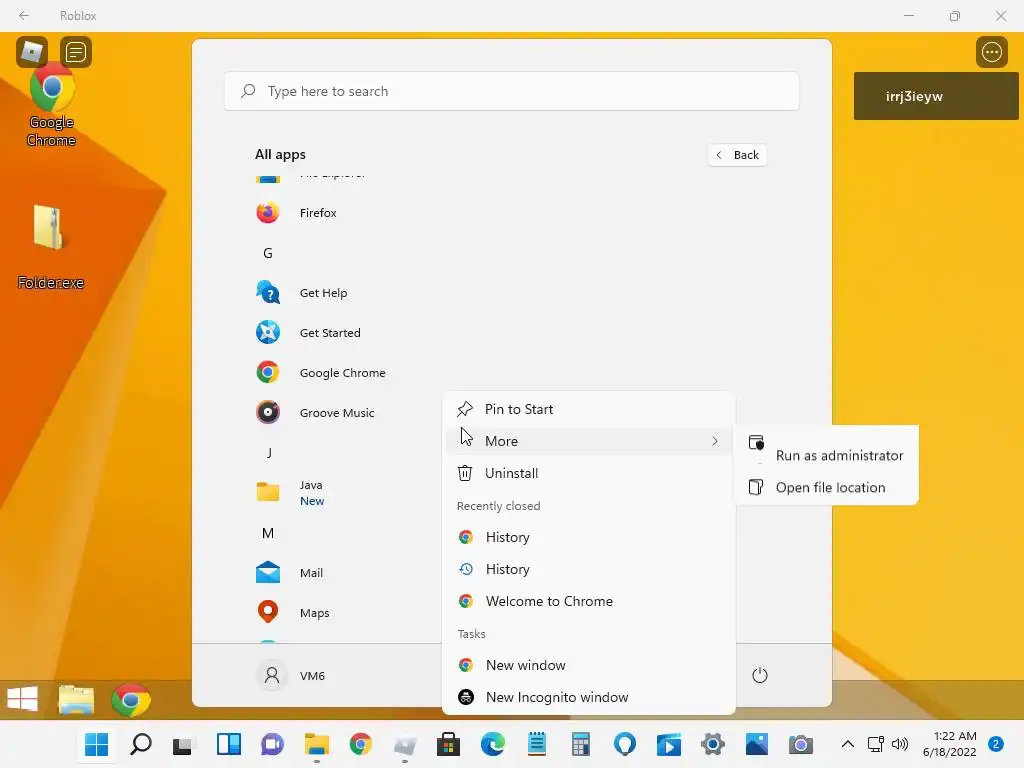Click the Windows 11 Start button
The image size is (1024, 768).
click(x=97, y=744)
